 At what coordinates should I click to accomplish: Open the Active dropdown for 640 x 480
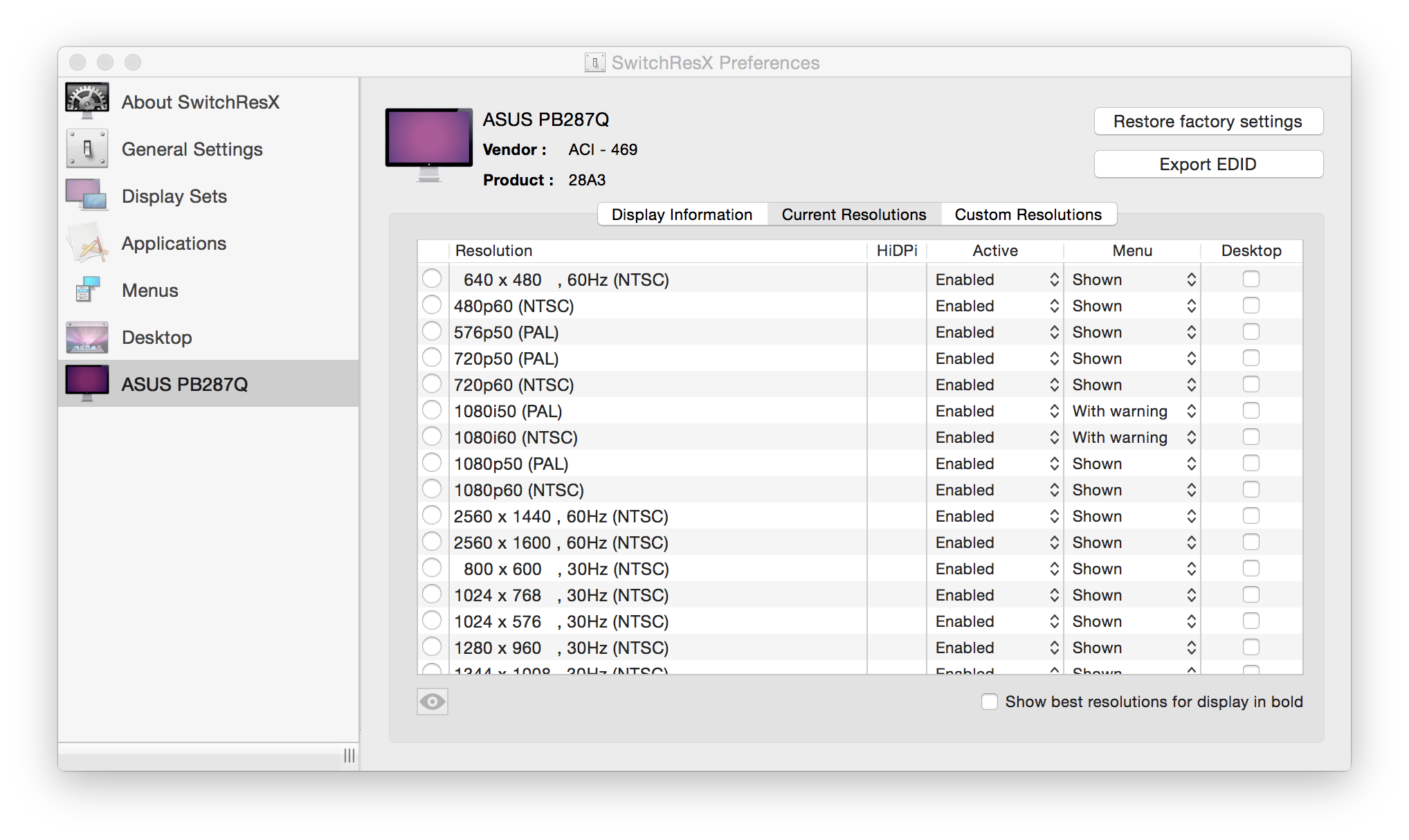click(x=997, y=280)
